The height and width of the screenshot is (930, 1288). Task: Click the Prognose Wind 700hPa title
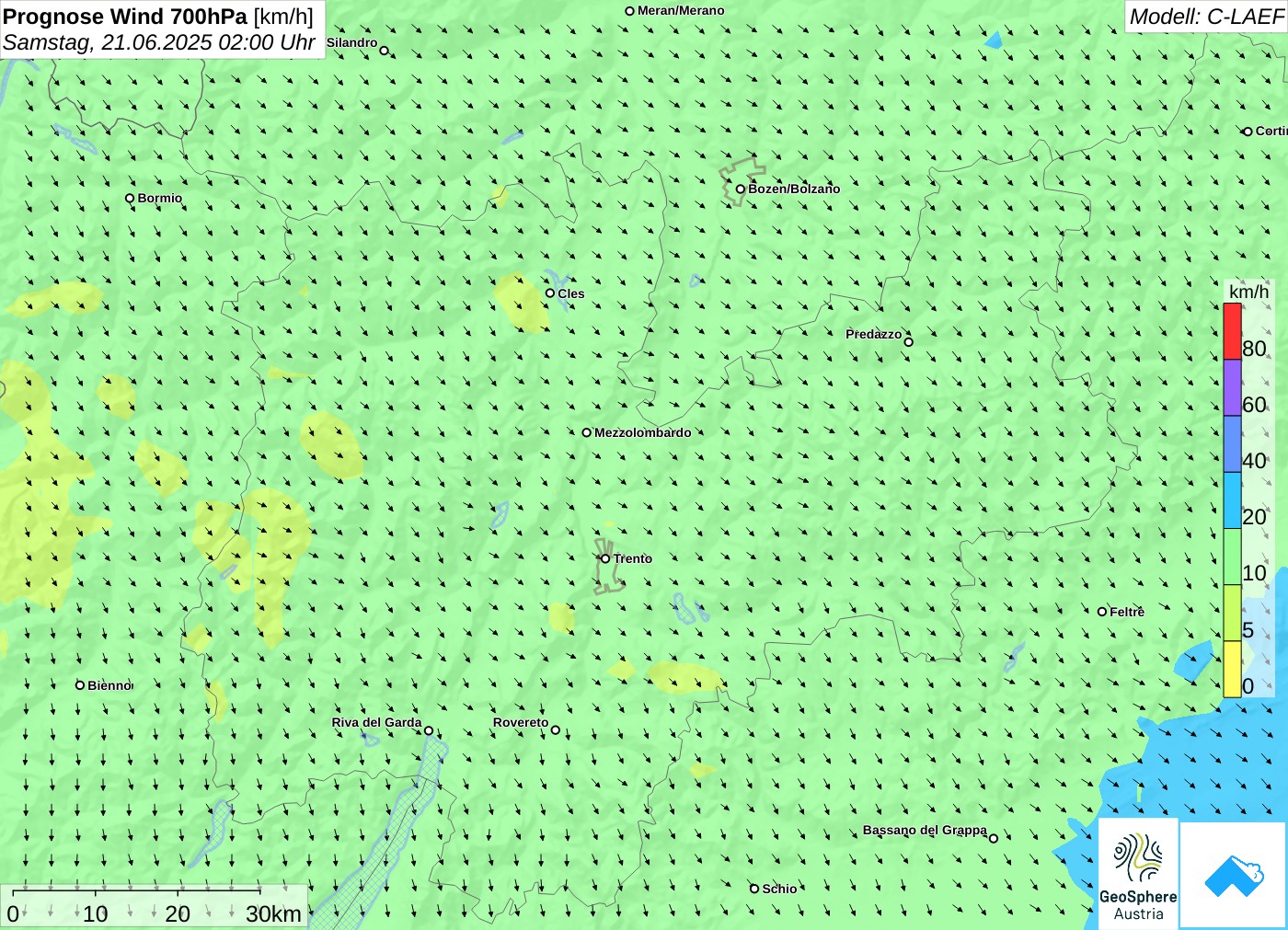pos(158,17)
